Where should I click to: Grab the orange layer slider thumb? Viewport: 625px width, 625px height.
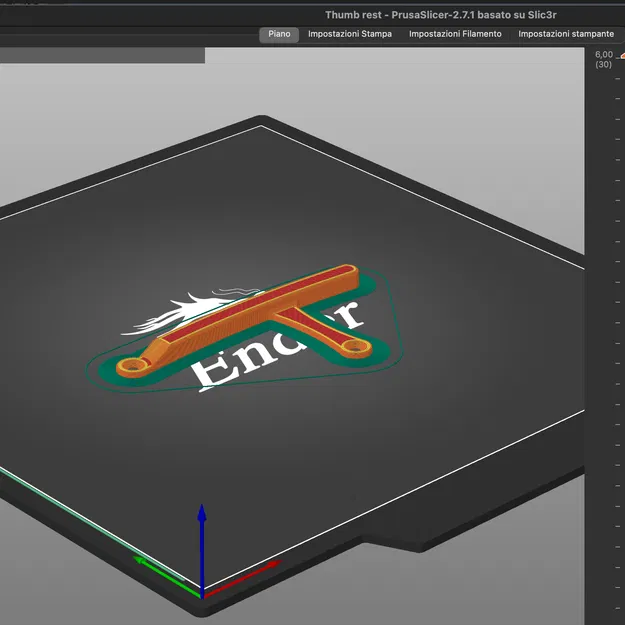[x=622, y=56]
